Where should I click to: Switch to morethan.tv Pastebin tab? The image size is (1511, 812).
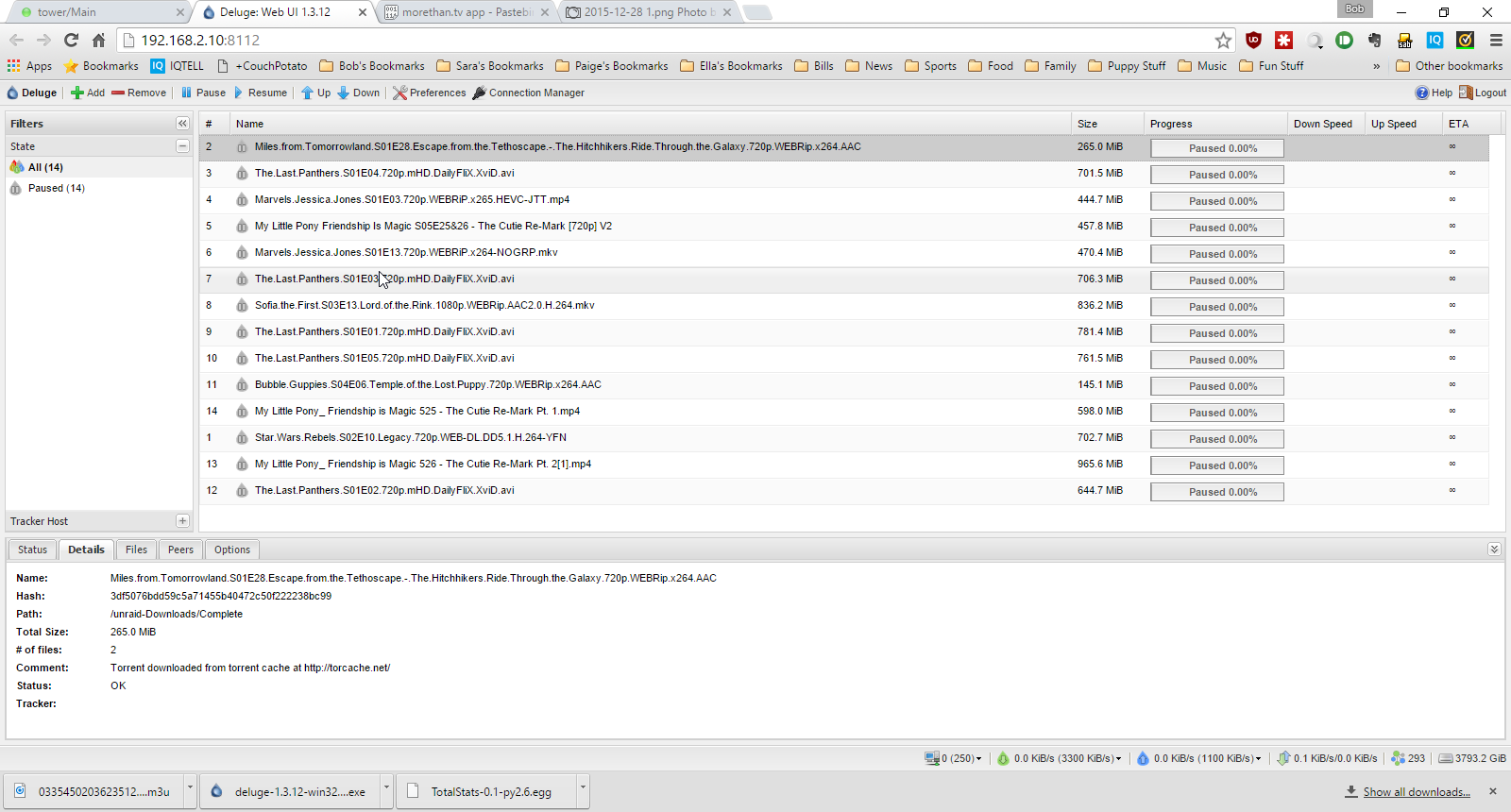[x=467, y=12]
